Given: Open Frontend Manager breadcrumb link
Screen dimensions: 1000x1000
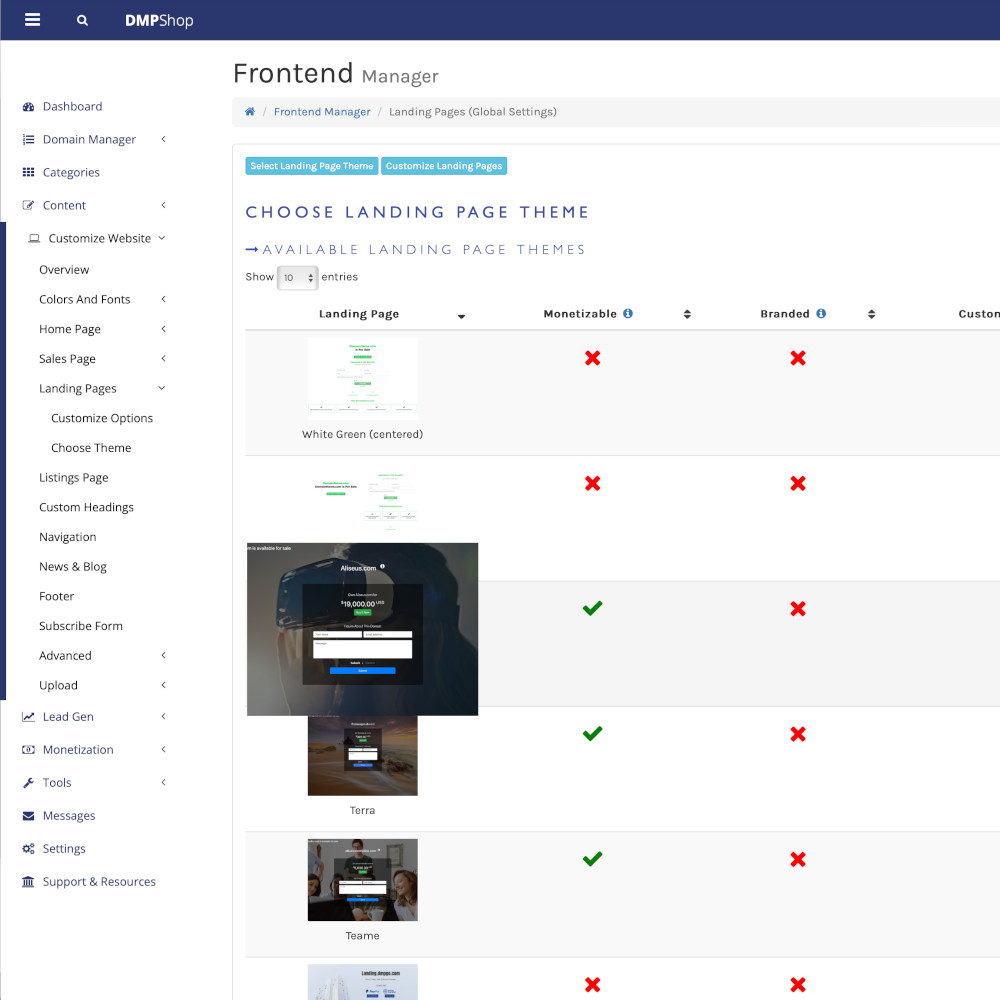Looking at the screenshot, I should pyautogui.click(x=322, y=112).
